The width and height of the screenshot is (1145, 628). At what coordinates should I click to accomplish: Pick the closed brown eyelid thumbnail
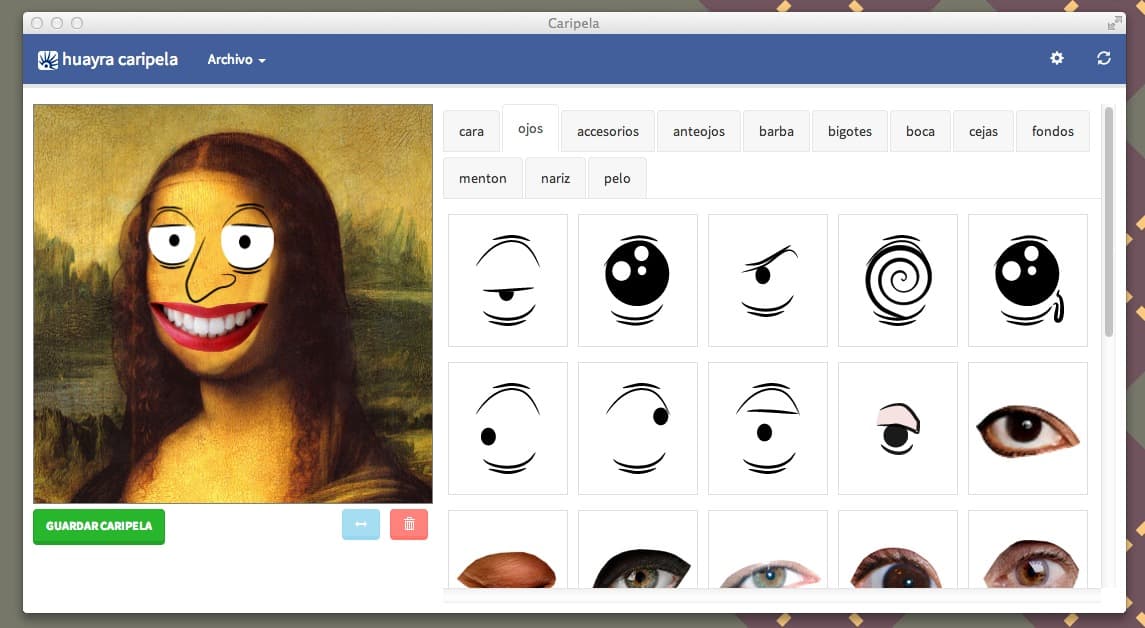(508, 549)
